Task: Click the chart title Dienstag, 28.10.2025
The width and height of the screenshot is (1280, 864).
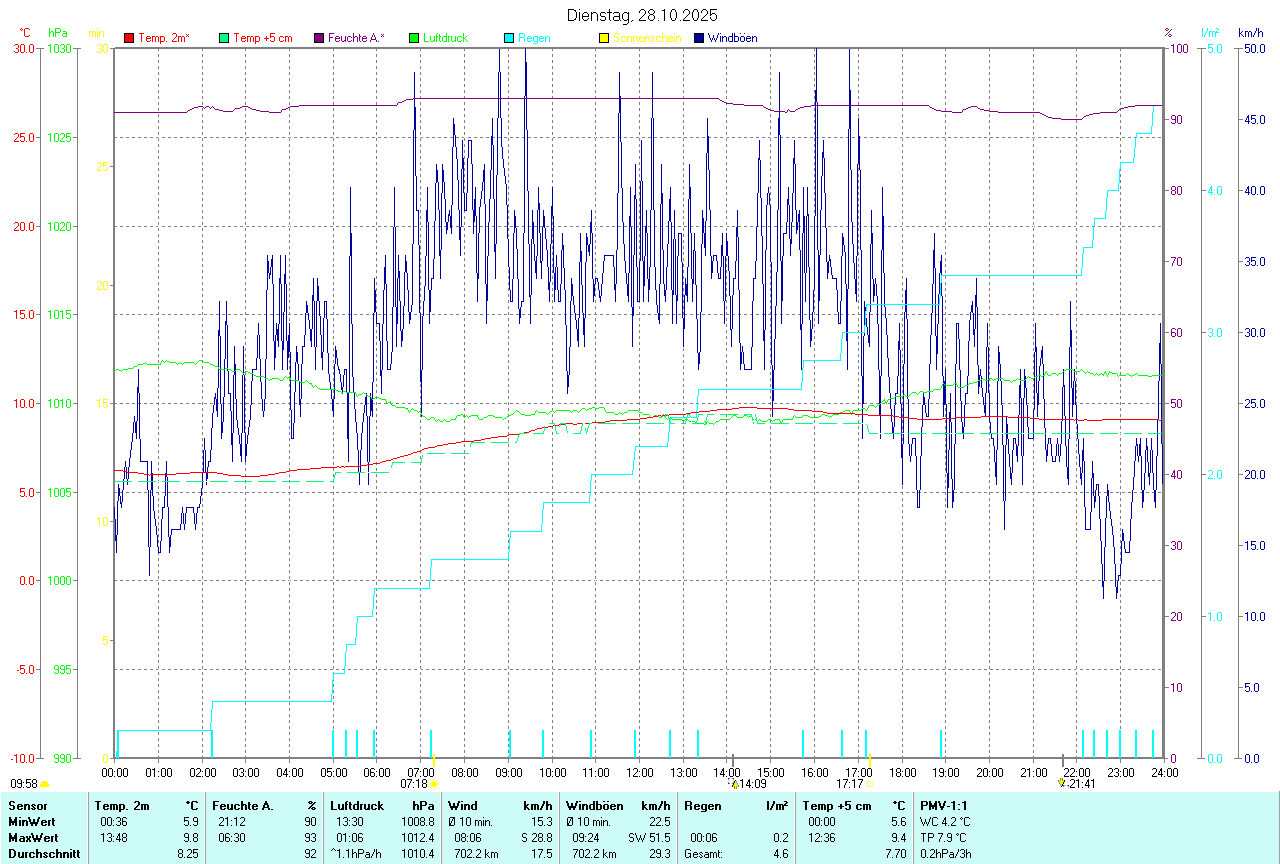Action: click(641, 15)
